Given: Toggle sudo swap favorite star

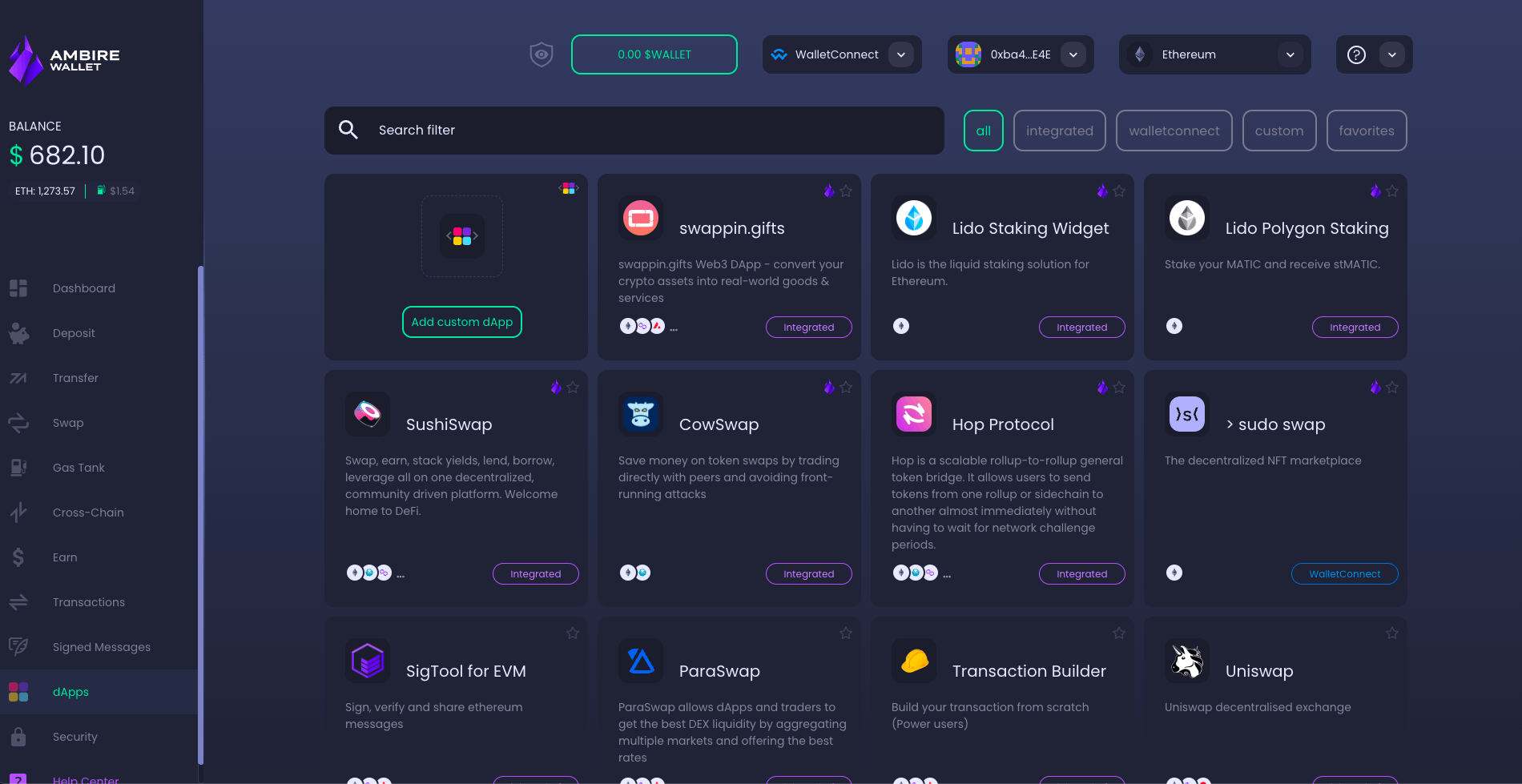Looking at the screenshot, I should (x=1392, y=388).
